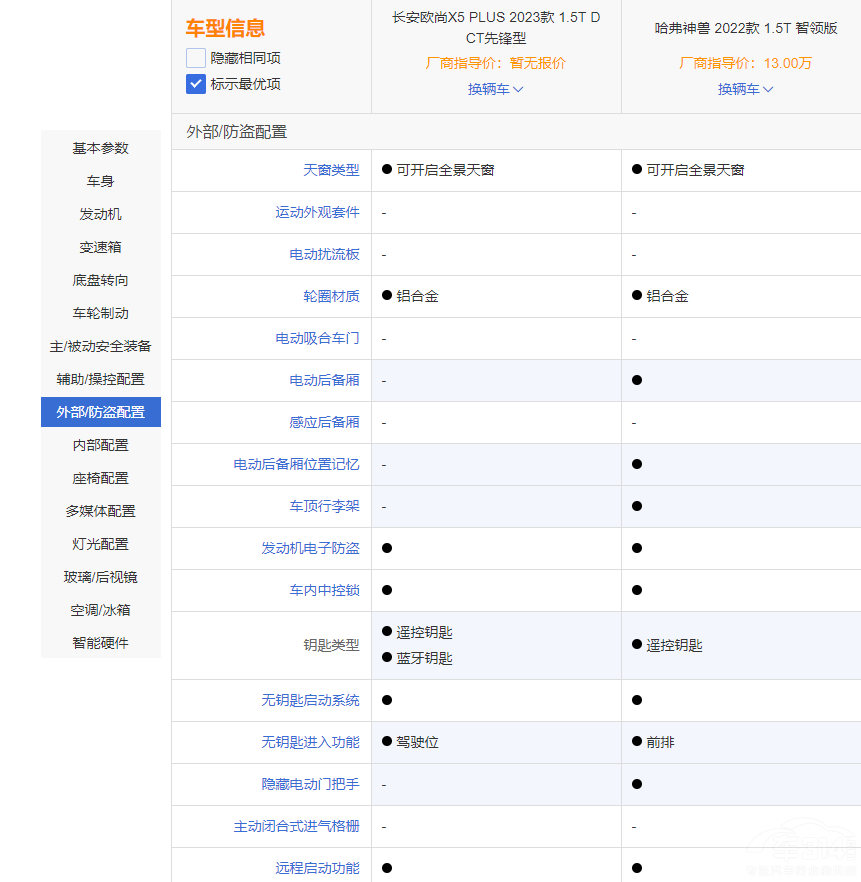Viewport: 861px width, 882px height.
Task: Switch to the 发动机 section
Action: click(100, 214)
